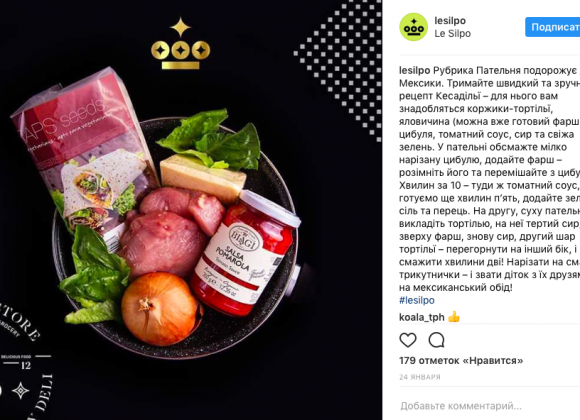Like the post with the heart icon
The image size is (580, 420).
pos(408,340)
